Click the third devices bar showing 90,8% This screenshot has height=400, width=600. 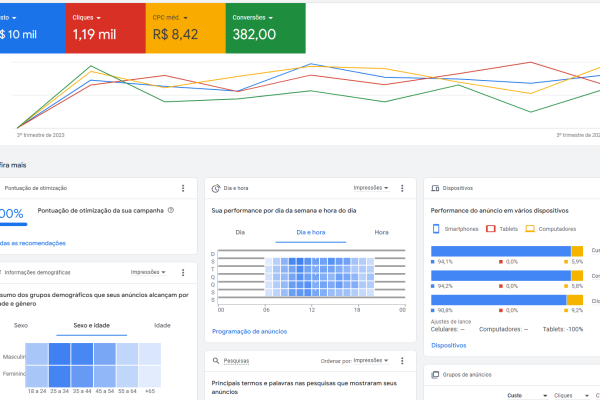(507, 300)
